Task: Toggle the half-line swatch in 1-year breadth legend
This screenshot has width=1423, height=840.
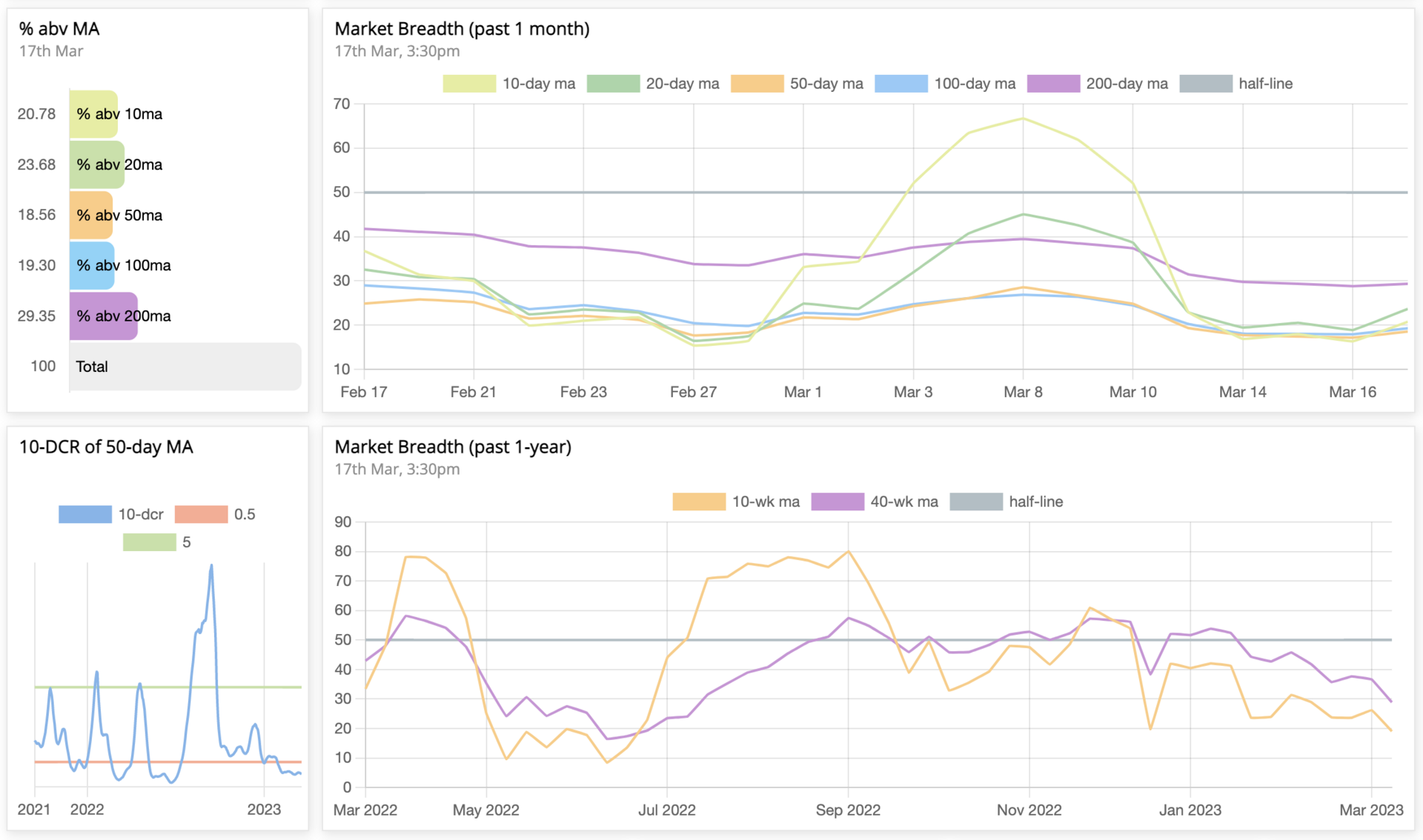Action: pyautogui.click(x=976, y=501)
